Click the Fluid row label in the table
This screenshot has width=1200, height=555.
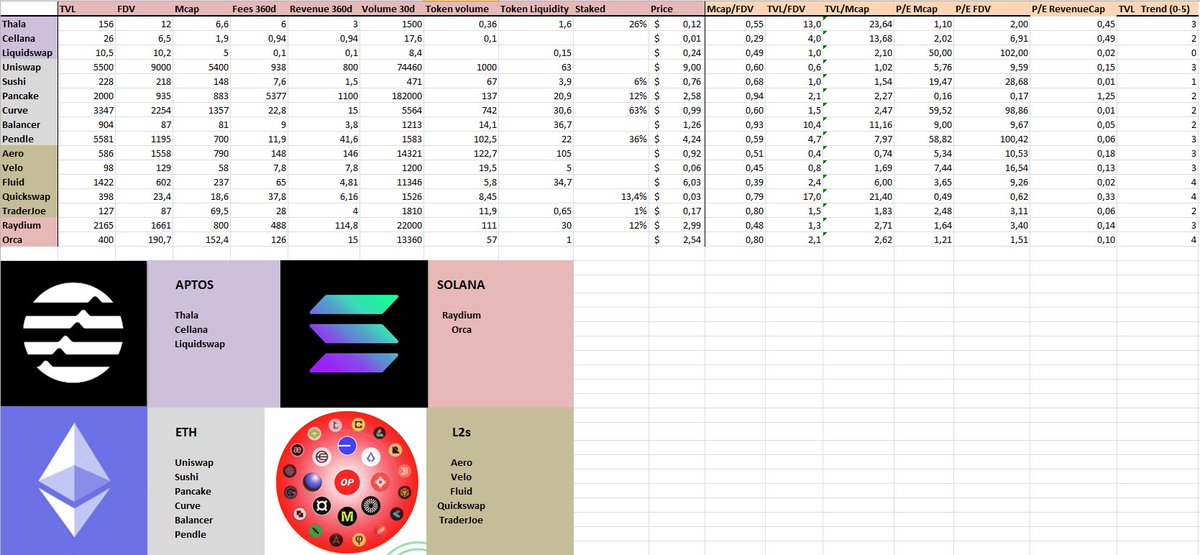point(29,182)
